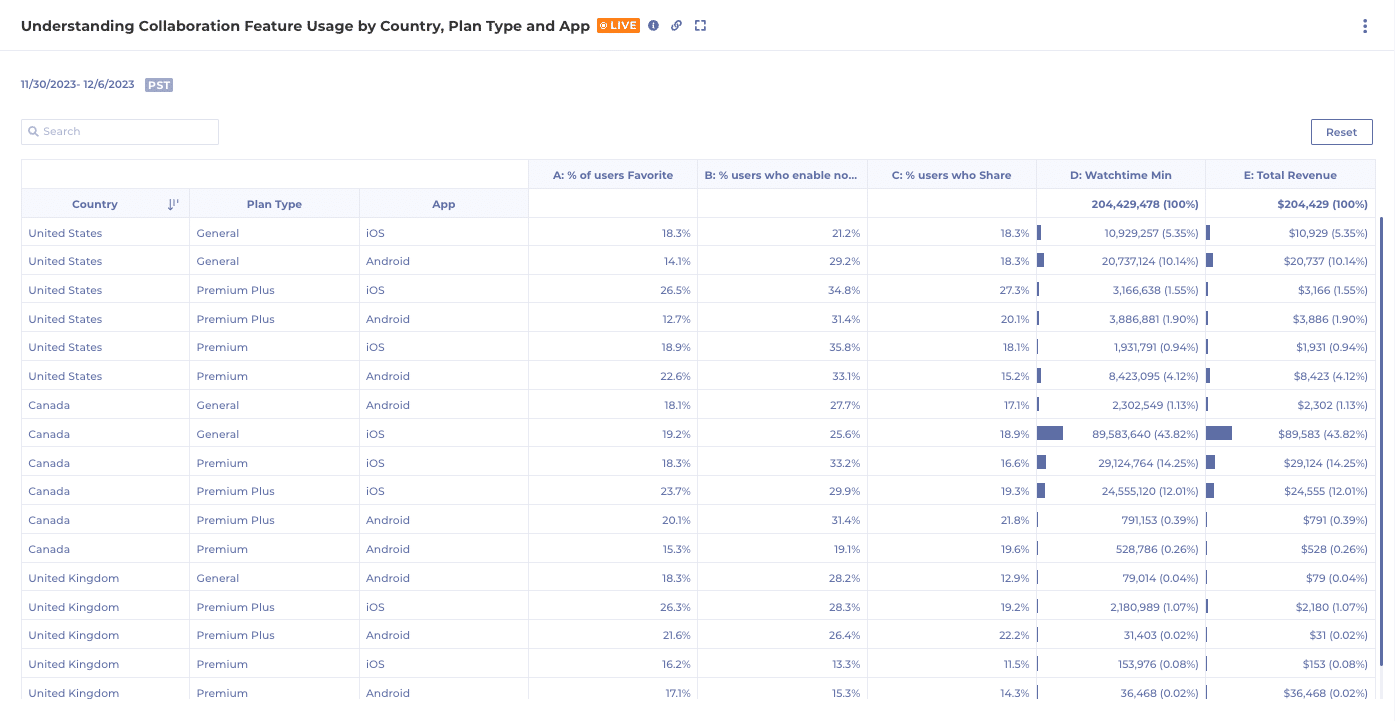Copy the shareable report link
Image resolution: width=1395 pixels, height=721 pixels.
pos(676,25)
